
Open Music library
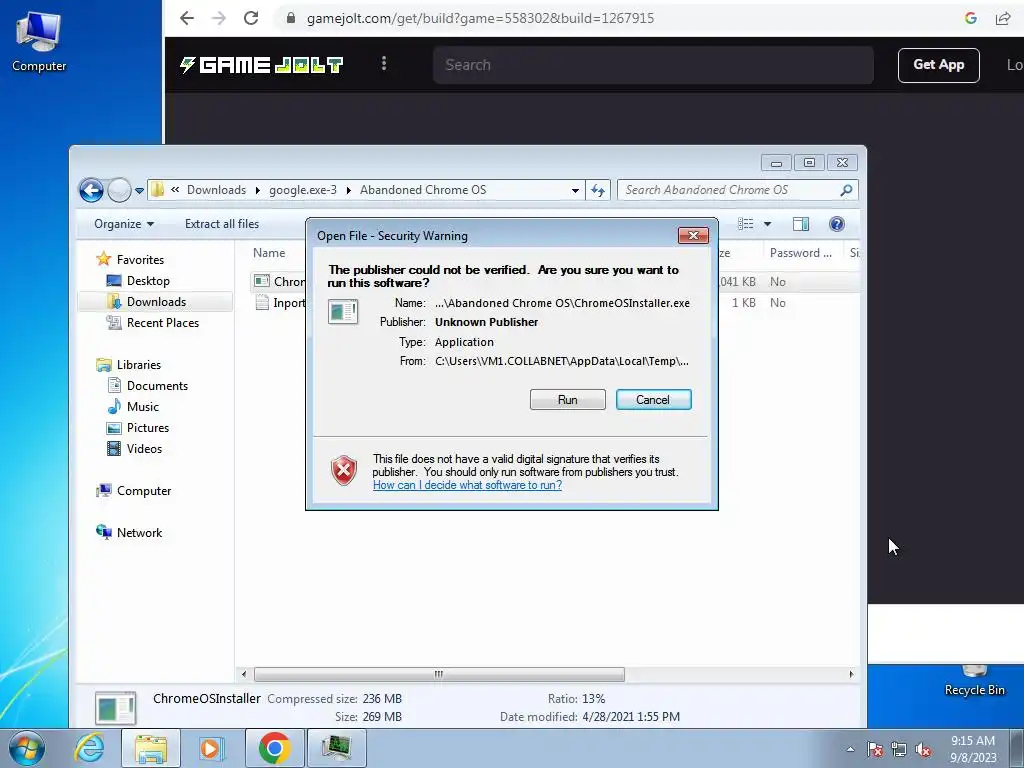[x=142, y=406]
